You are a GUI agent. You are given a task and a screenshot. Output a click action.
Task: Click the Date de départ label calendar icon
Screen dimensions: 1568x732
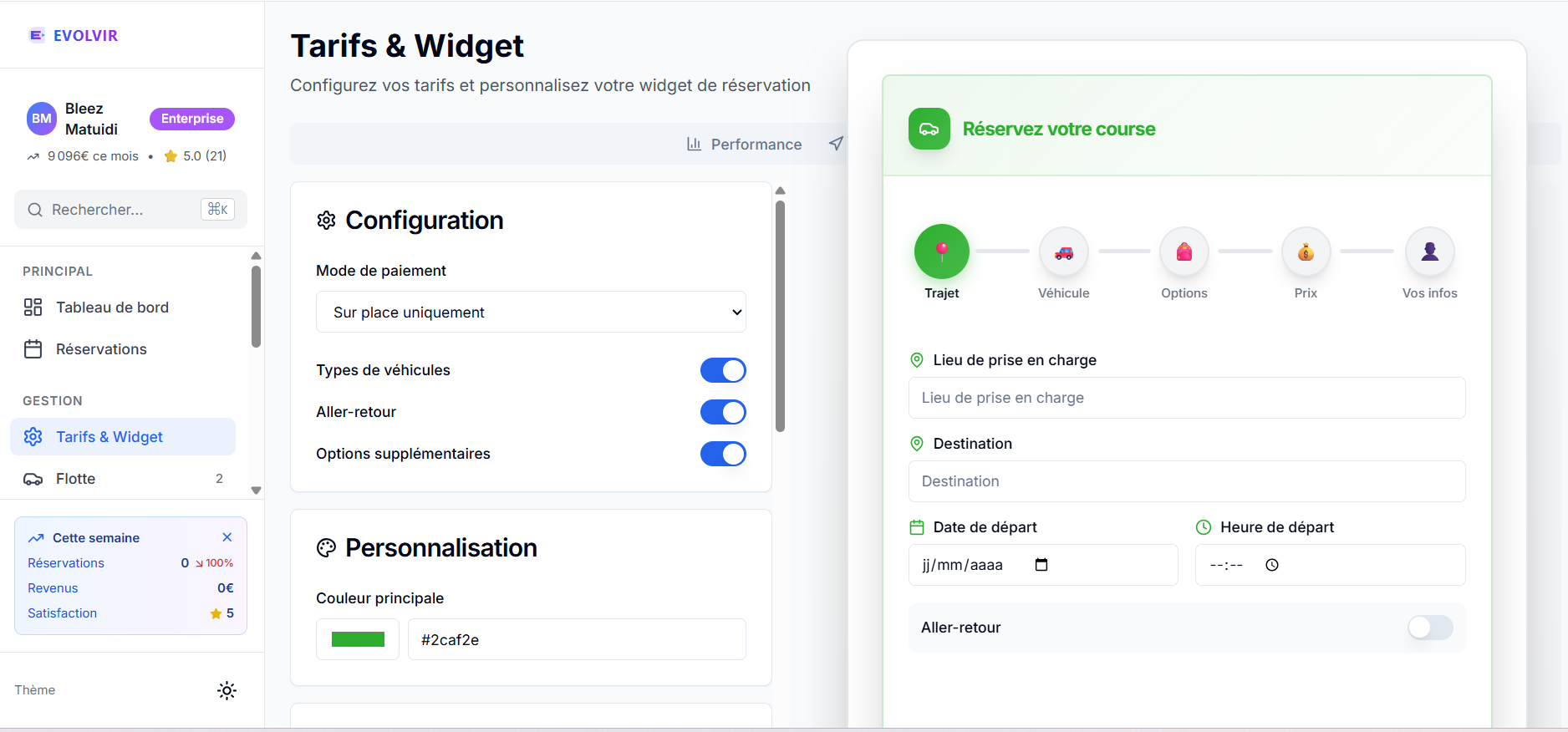tap(917, 527)
